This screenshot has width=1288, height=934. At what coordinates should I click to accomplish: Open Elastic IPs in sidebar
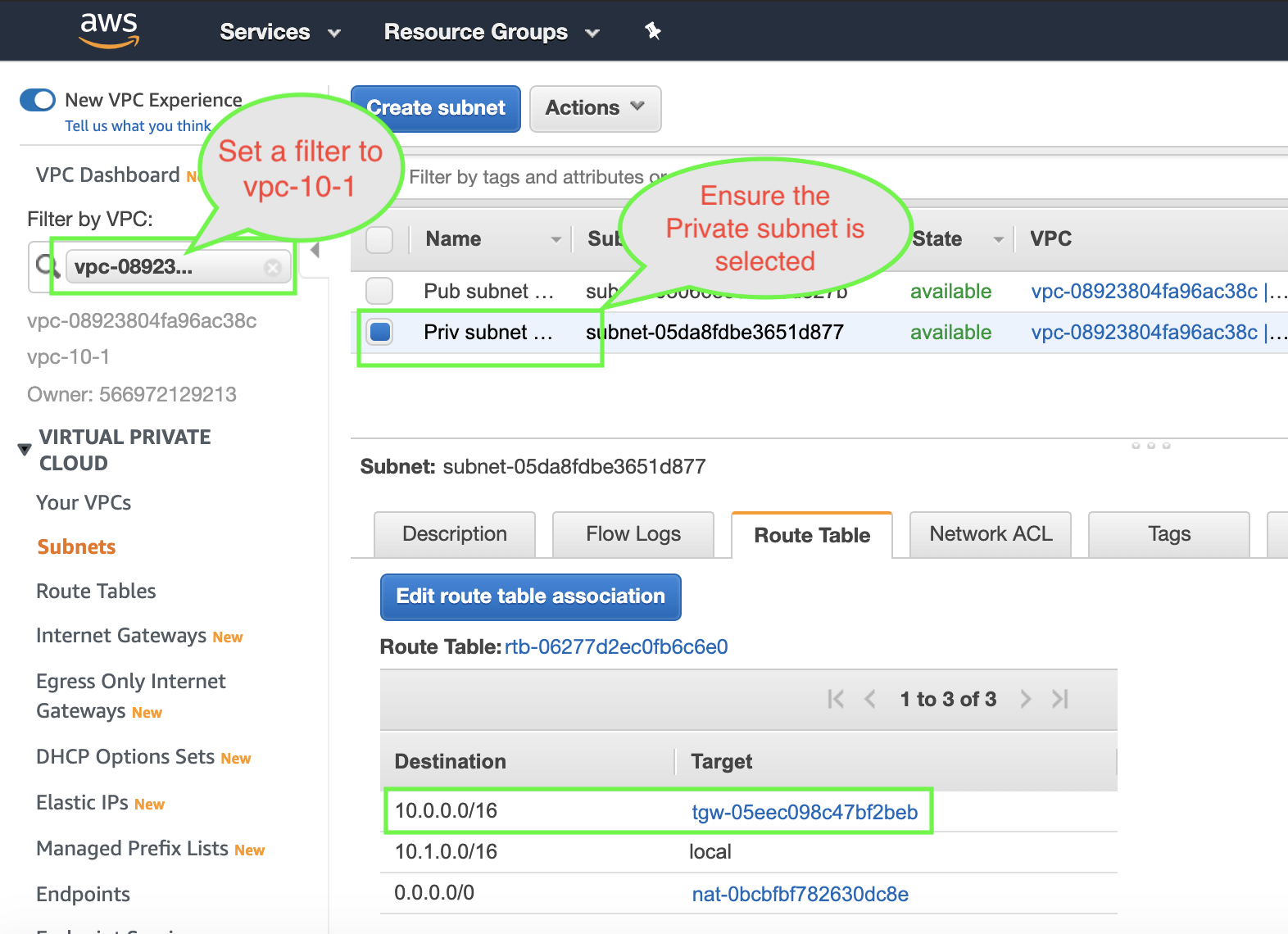82,803
